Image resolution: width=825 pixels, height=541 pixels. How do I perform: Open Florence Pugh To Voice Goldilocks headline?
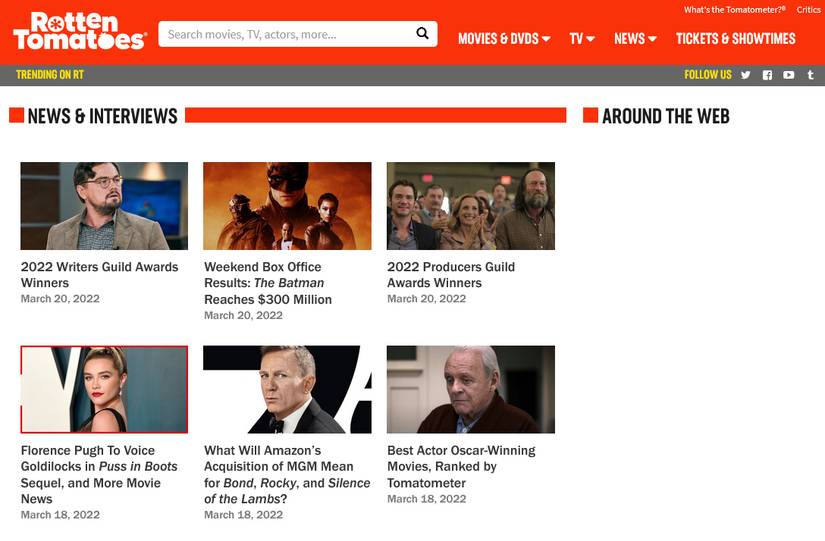point(99,475)
